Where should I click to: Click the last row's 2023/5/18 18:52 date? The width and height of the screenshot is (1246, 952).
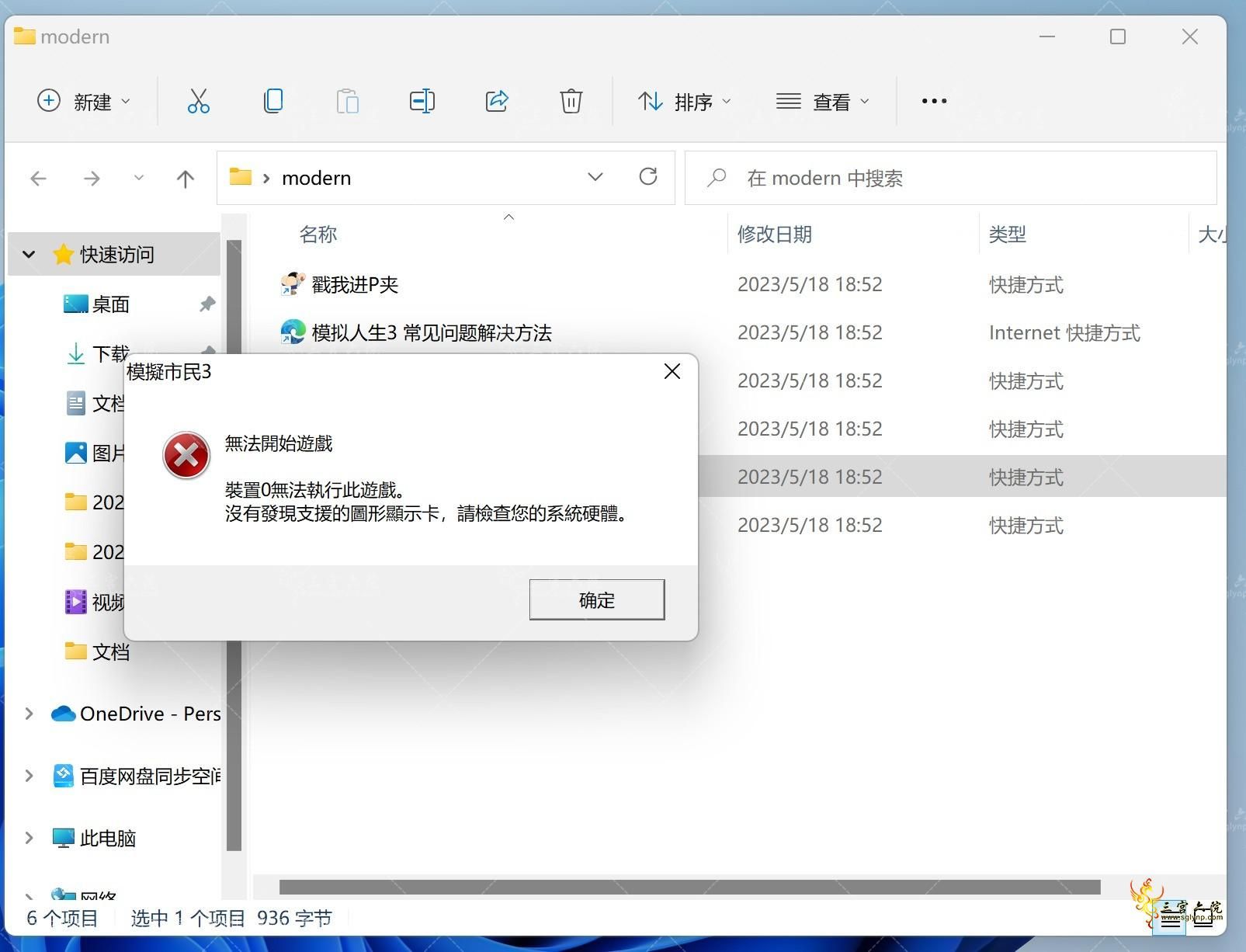(810, 525)
